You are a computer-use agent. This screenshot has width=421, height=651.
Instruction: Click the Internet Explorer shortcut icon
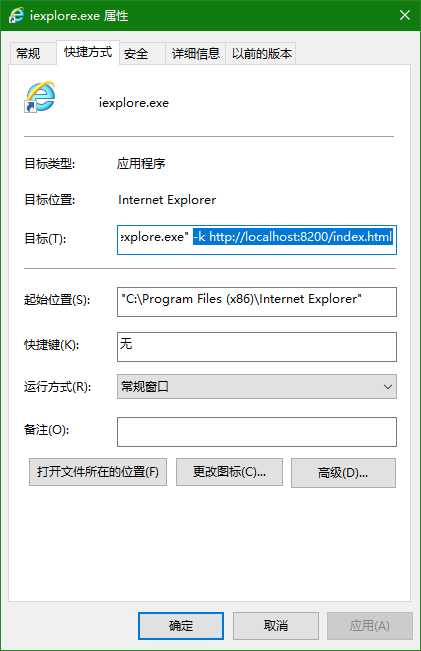pyautogui.click(x=39, y=97)
